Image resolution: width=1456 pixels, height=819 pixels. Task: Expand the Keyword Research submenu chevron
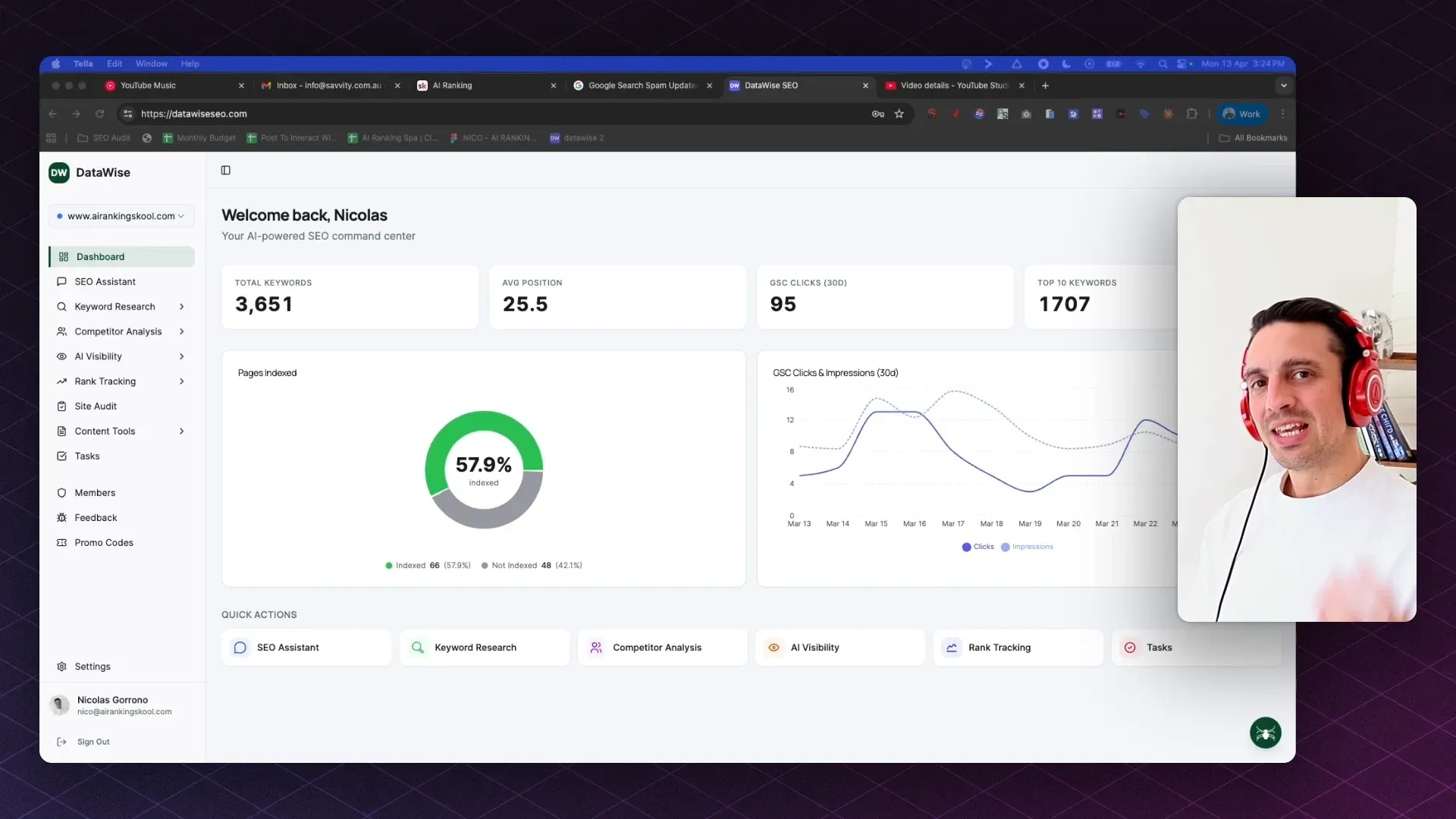click(x=182, y=306)
